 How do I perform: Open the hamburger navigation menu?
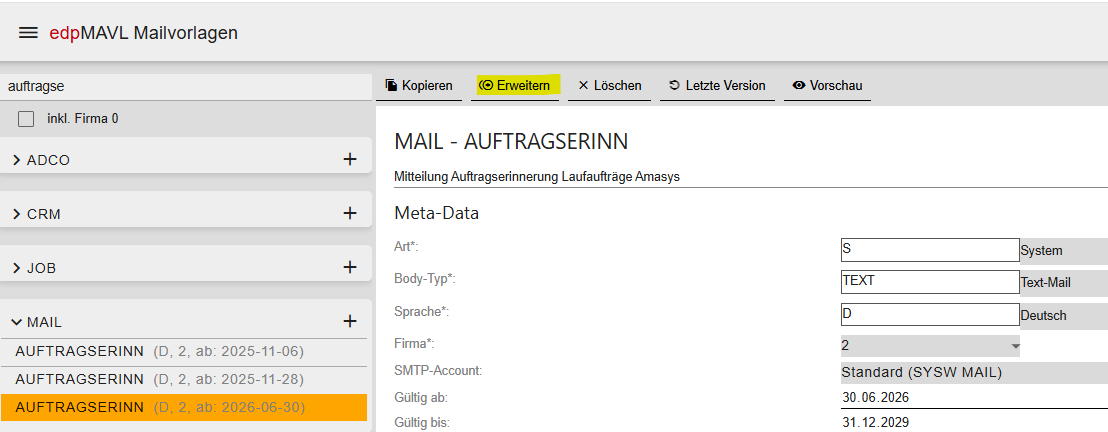[28, 33]
